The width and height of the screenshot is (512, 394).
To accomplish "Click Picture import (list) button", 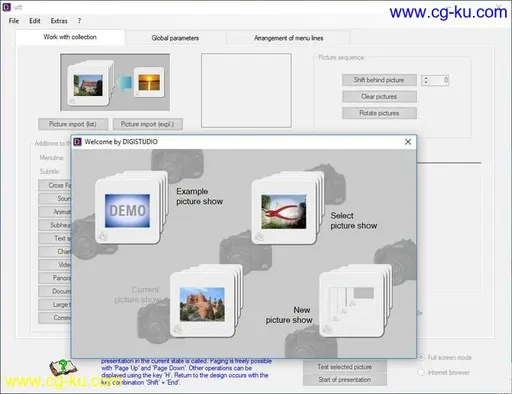I will coord(73,124).
